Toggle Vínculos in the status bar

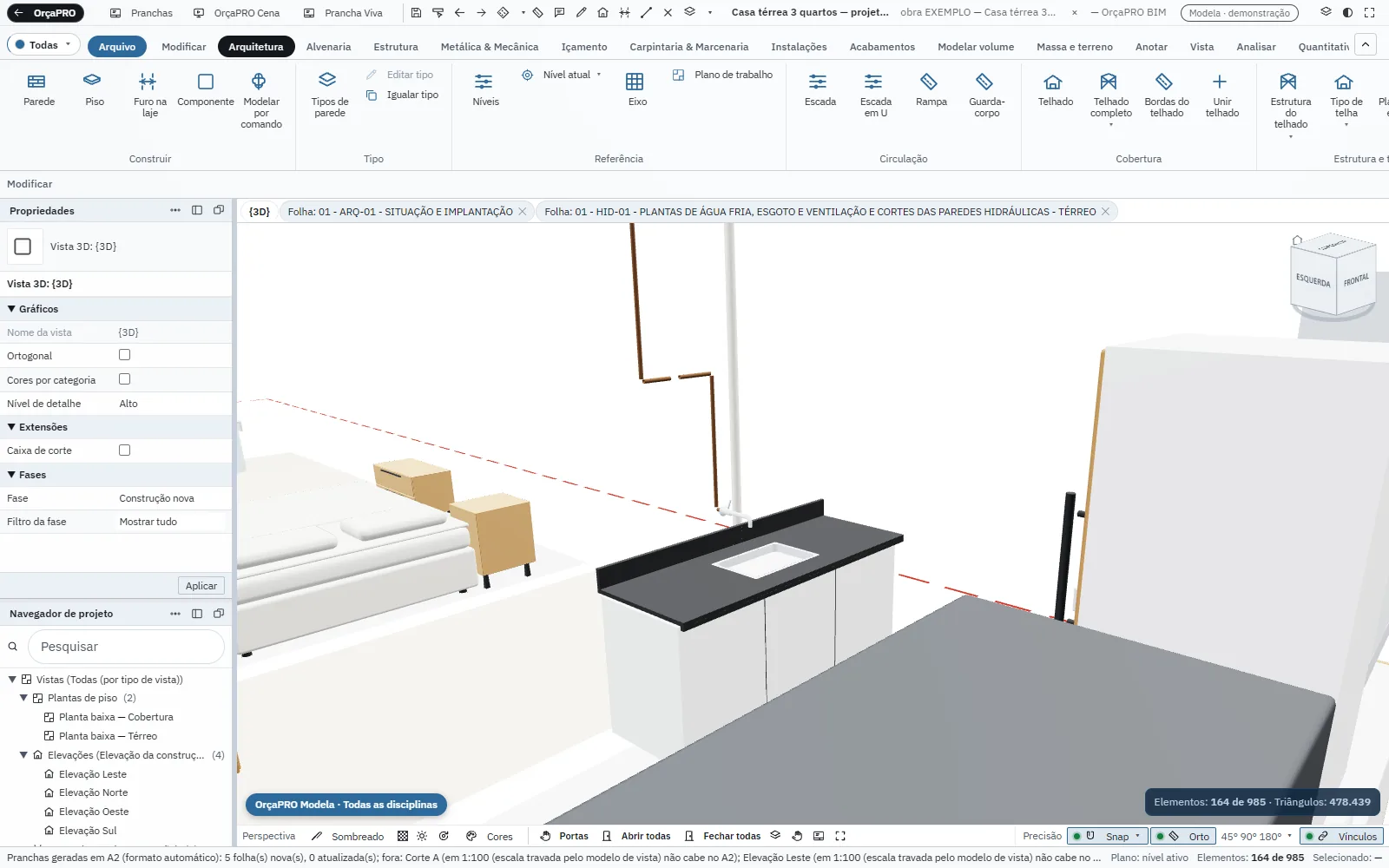tap(1341, 837)
